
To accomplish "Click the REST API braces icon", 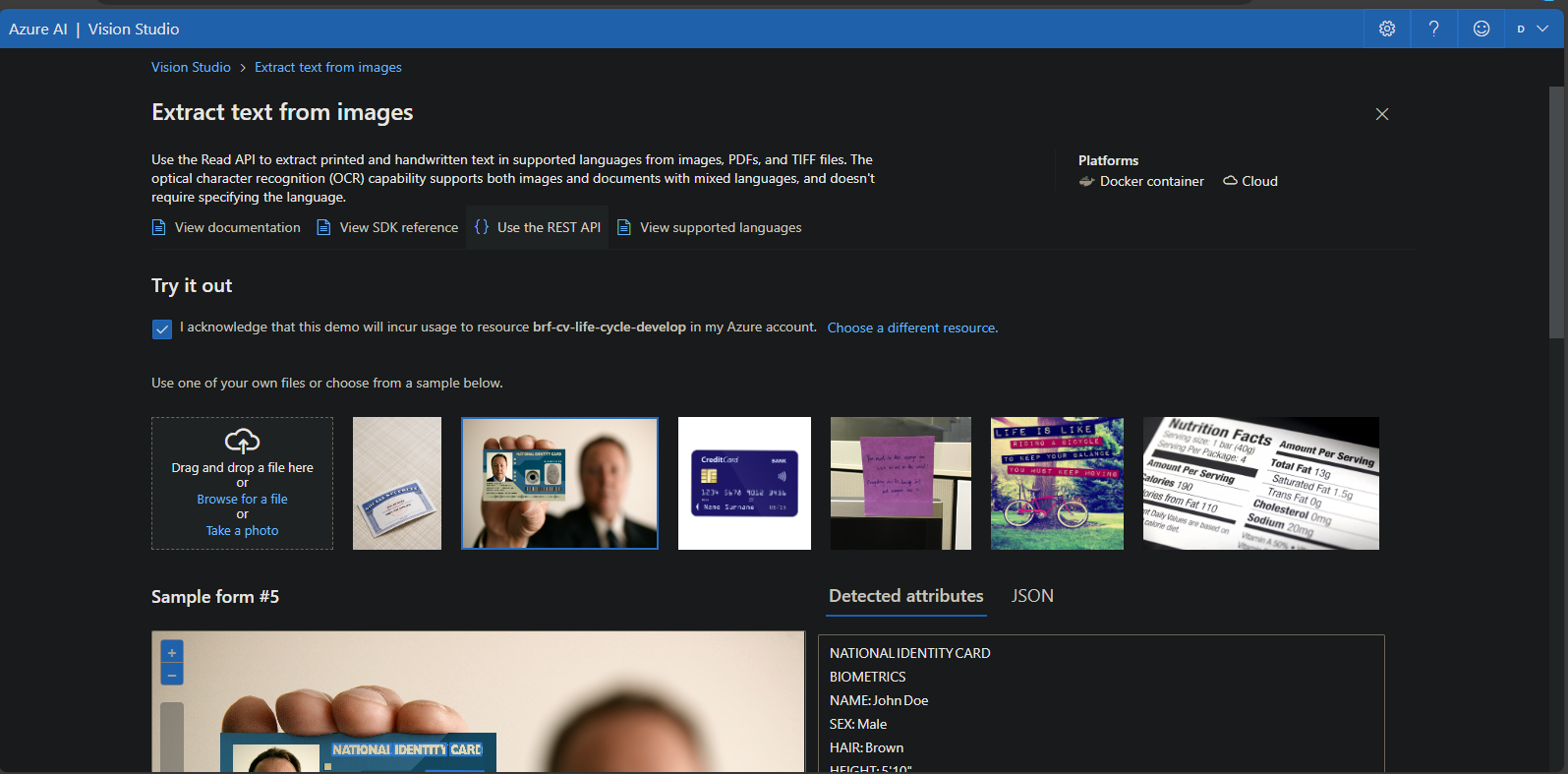I will point(482,227).
